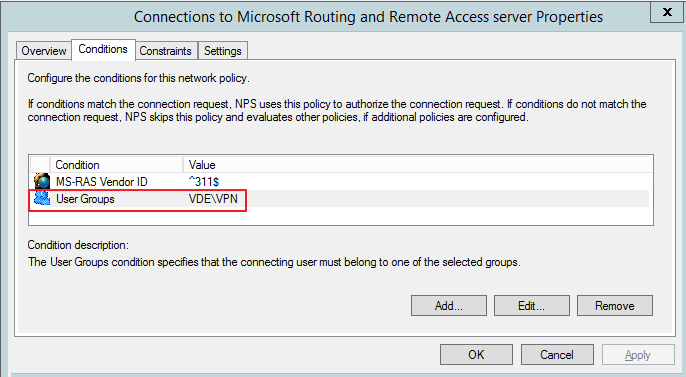Click the MS-RAS Vendor ID globe icon
The height and width of the screenshot is (377, 686).
[42, 181]
